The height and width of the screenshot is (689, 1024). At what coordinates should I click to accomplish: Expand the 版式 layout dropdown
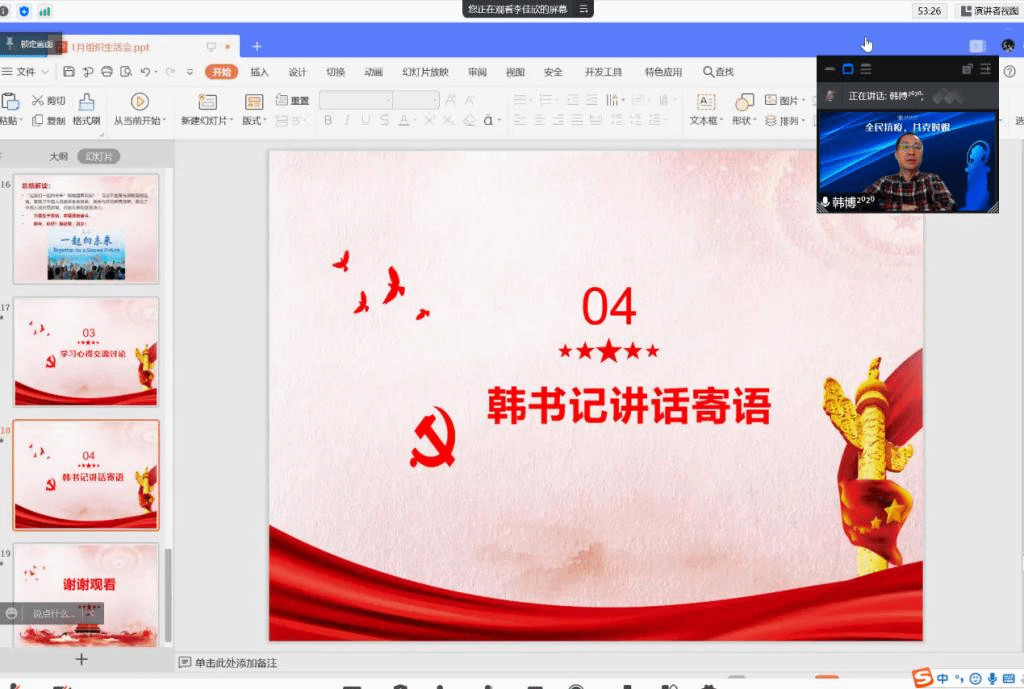coord(254,121)
